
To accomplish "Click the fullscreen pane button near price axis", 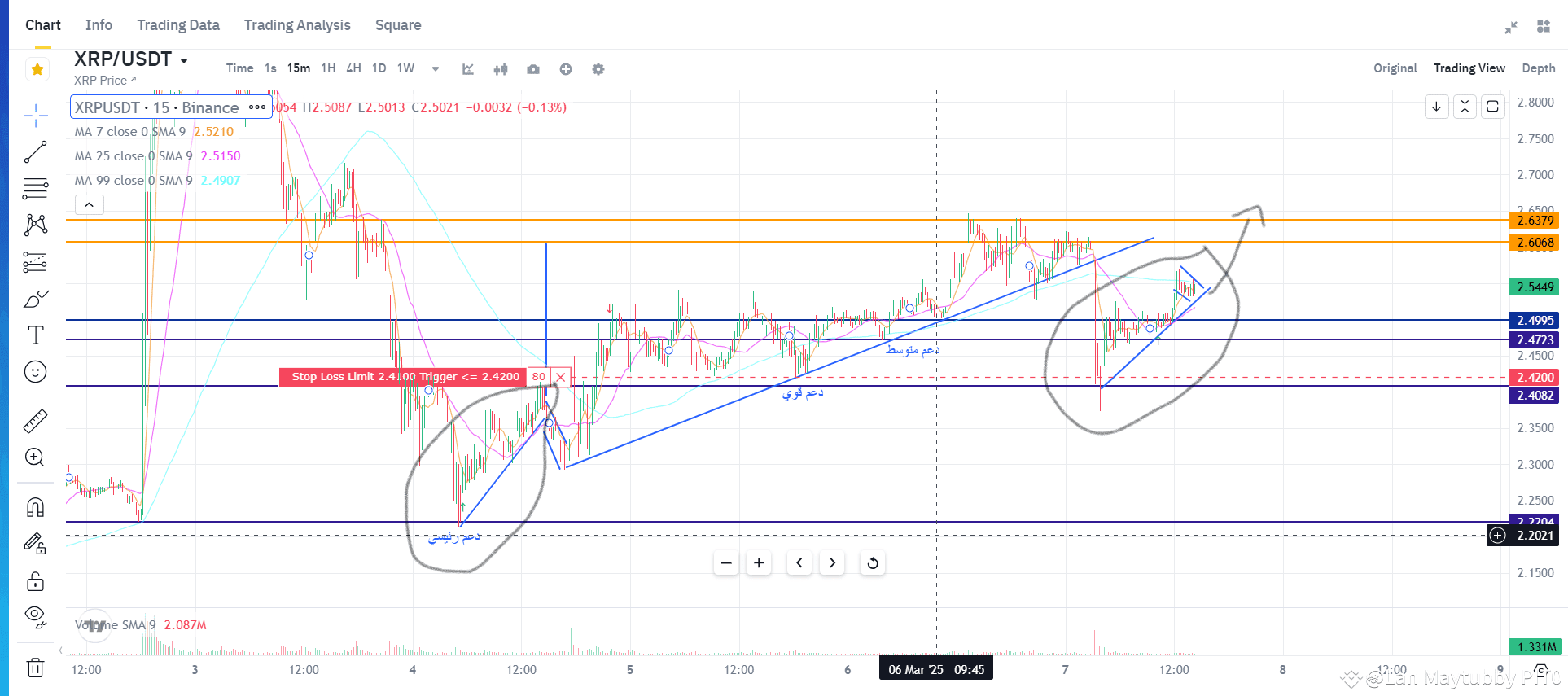I will tap(1492, 107).
